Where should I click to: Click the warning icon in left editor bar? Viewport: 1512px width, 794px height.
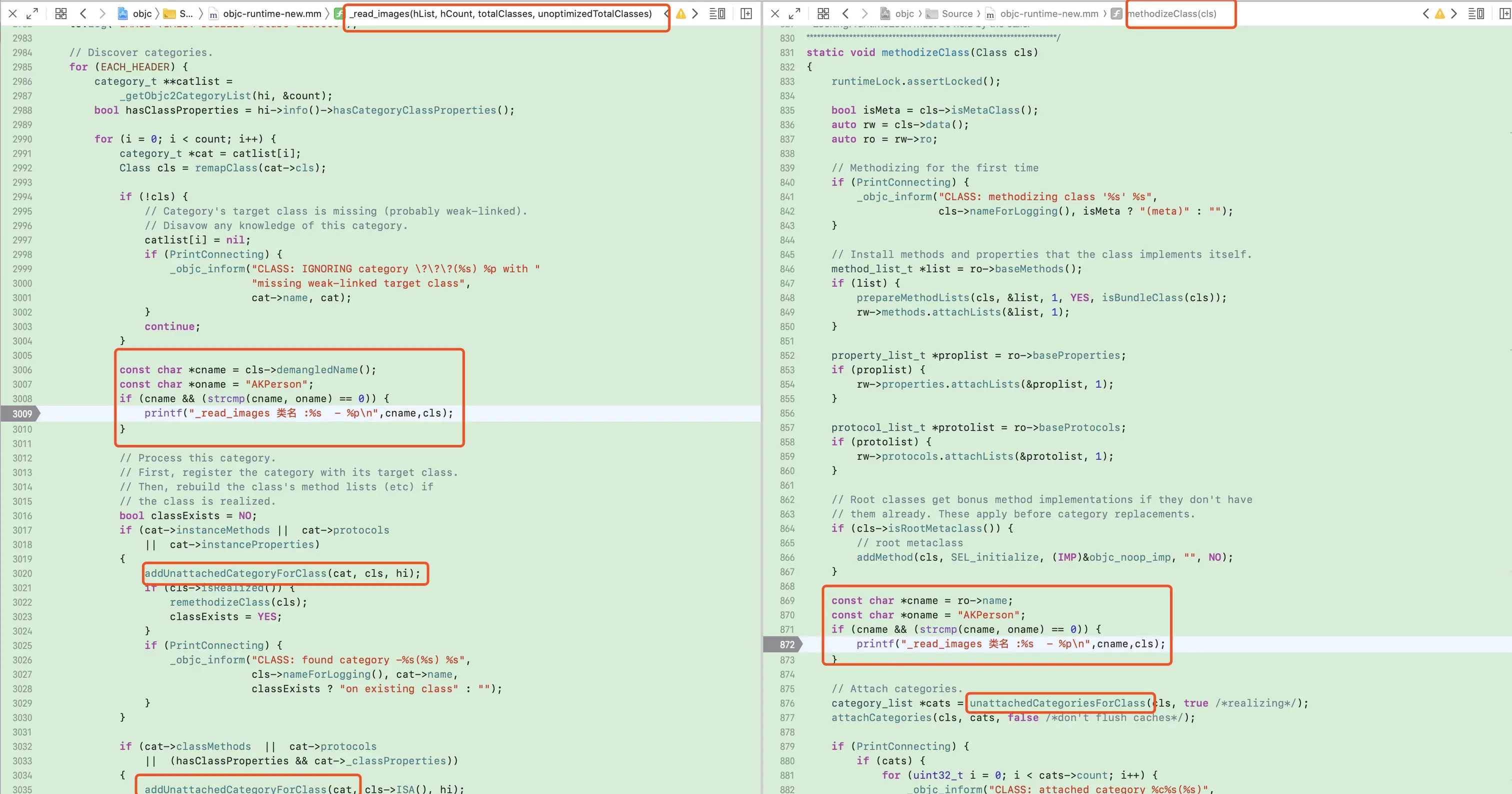680,13
